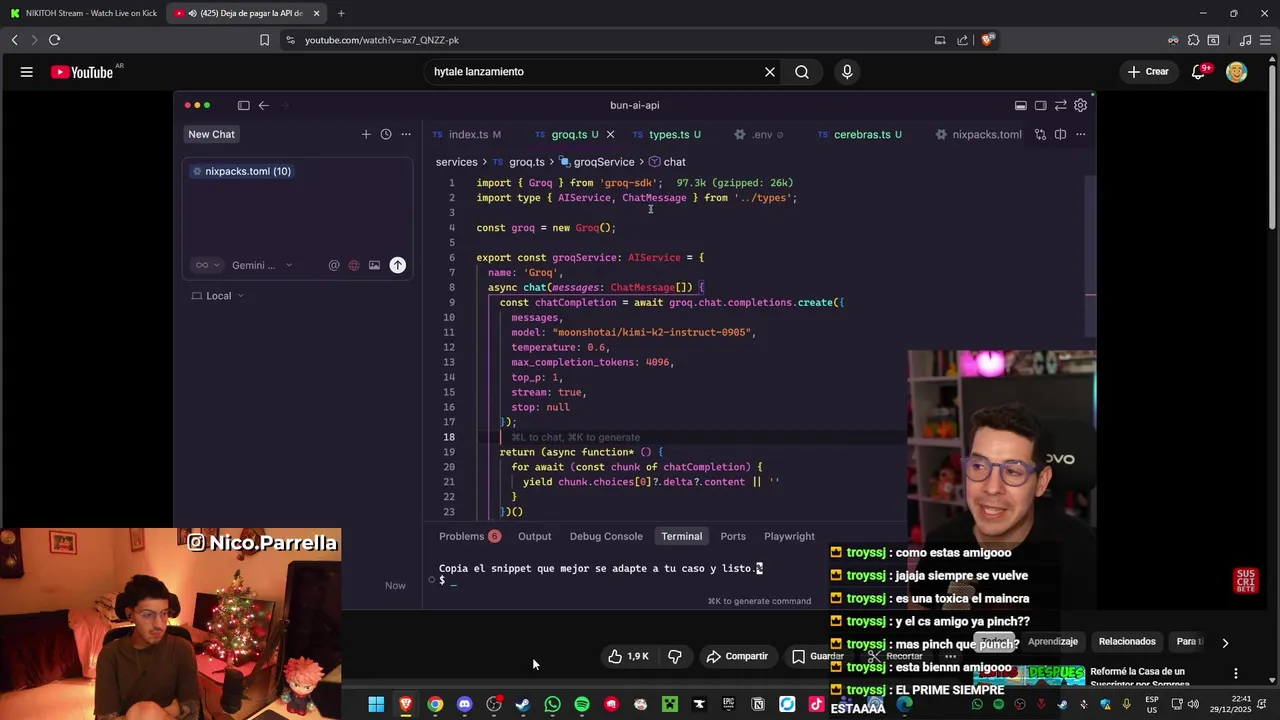Open the Debug Console tab
The image size is (1280, 720).
tap(606, 536)
